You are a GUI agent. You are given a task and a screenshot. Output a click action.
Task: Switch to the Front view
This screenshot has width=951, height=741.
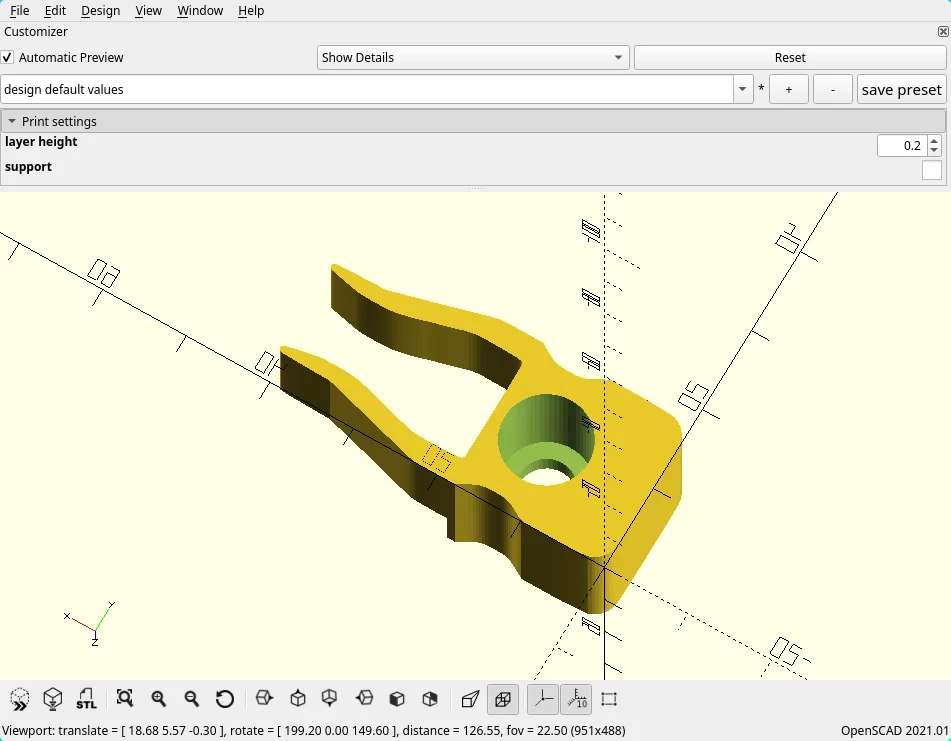tap(397, 699)
